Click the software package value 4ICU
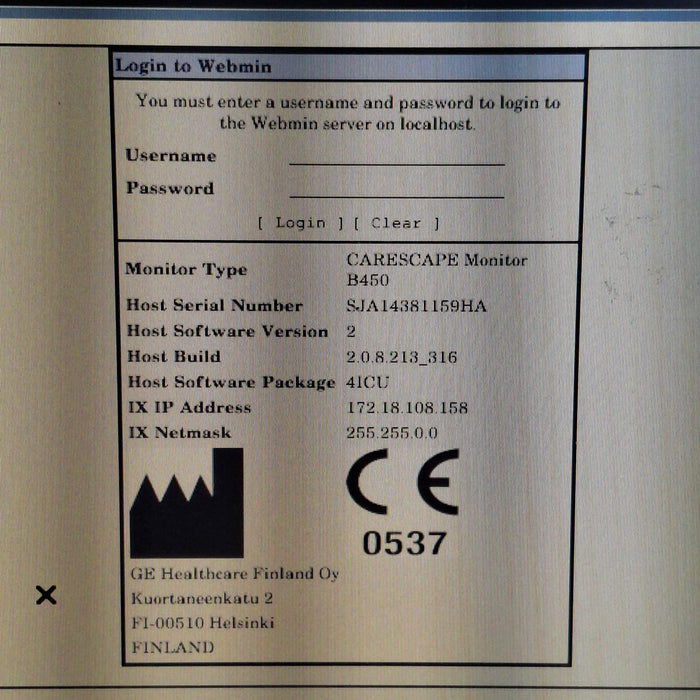 click(x=367, y=382)
